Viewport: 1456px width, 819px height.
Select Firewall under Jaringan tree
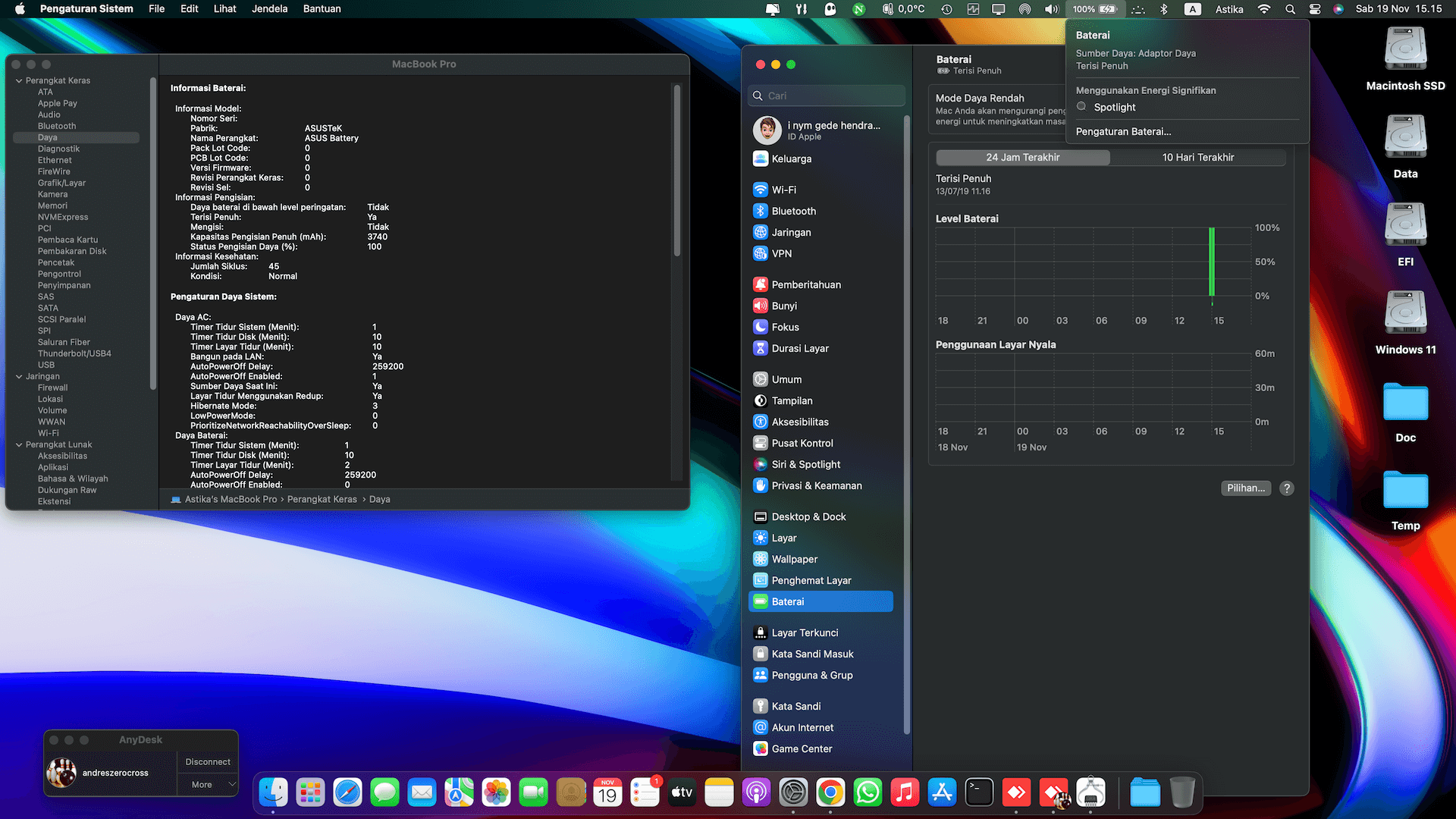(x=52, y=388)
